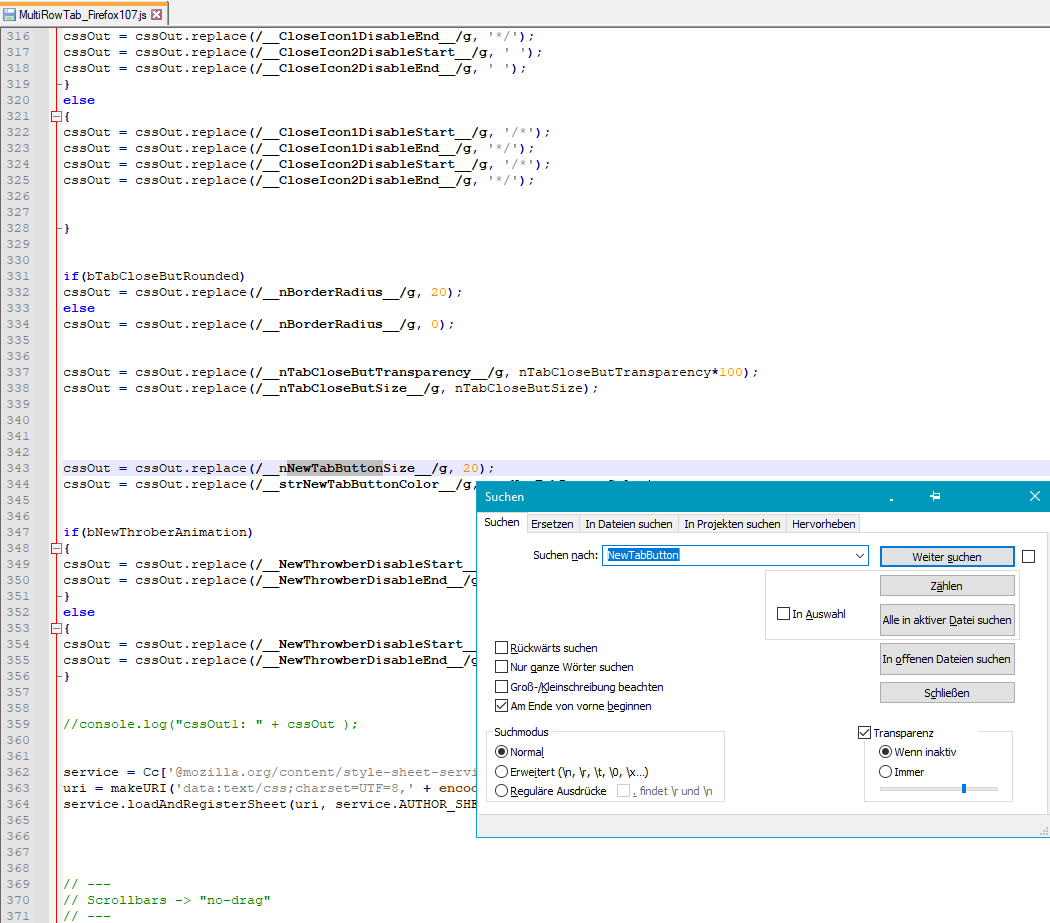
Task: Collapse the fold marker at line 353
Action: click(56, 629)
